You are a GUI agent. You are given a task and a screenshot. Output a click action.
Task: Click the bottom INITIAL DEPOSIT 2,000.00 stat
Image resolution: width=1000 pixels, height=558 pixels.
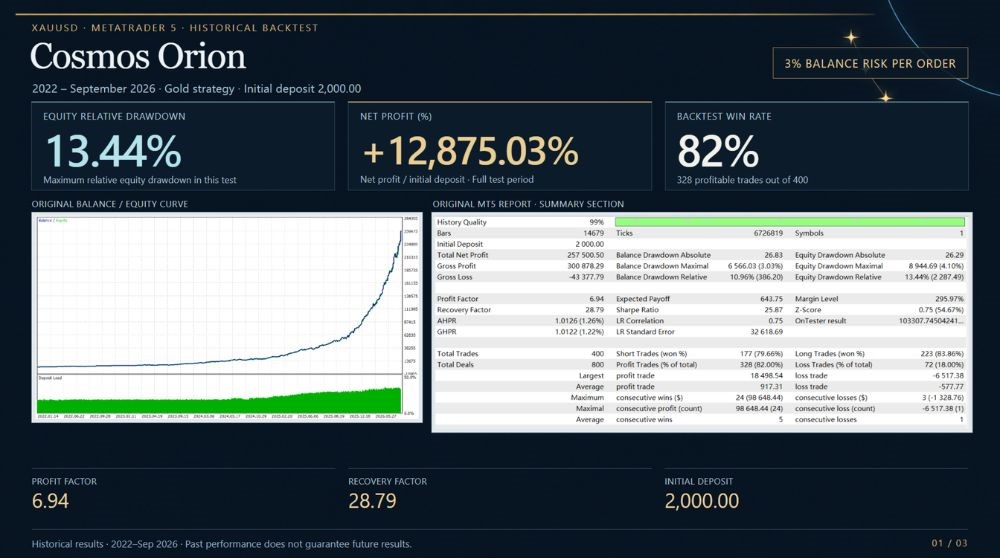pos(702,493)
